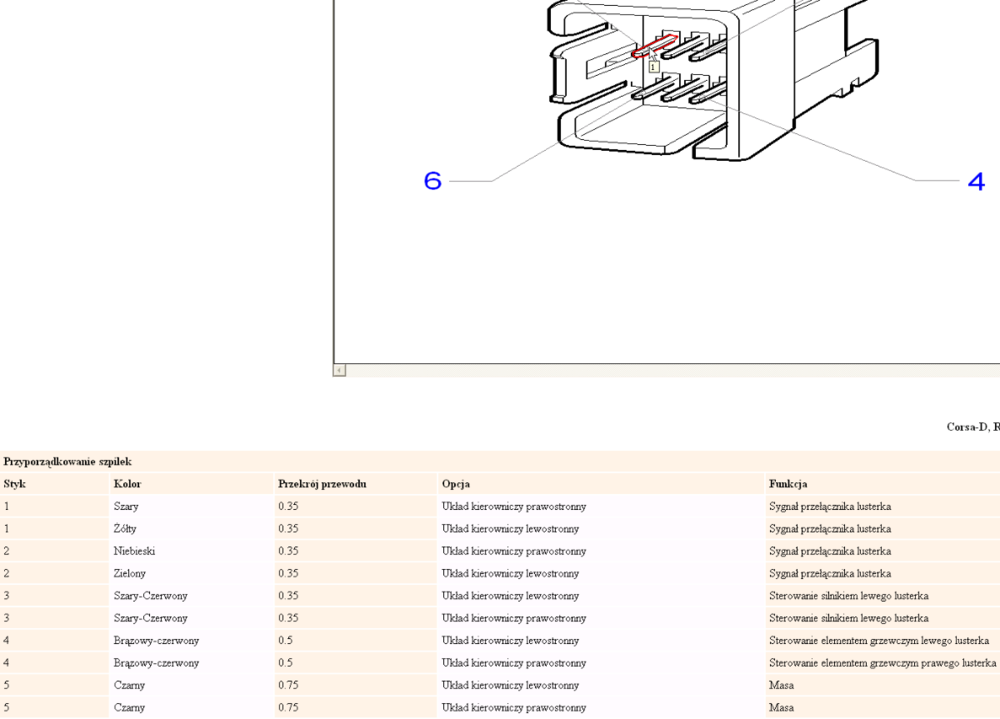Click the 'Funkcja' column header
This screenshot has width=1000, height=719.
click(788, 484)
